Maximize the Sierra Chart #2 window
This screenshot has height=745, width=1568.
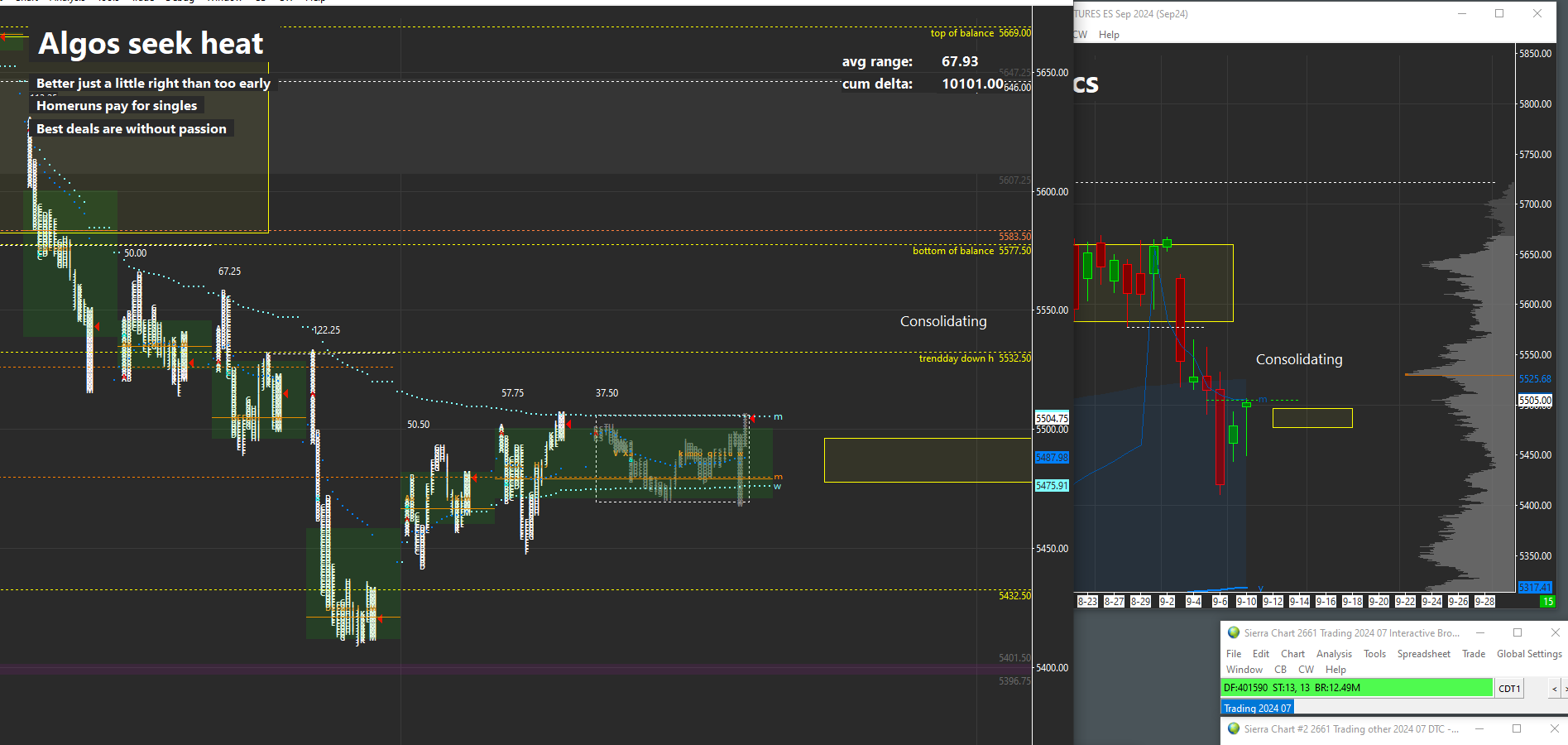1517,728
